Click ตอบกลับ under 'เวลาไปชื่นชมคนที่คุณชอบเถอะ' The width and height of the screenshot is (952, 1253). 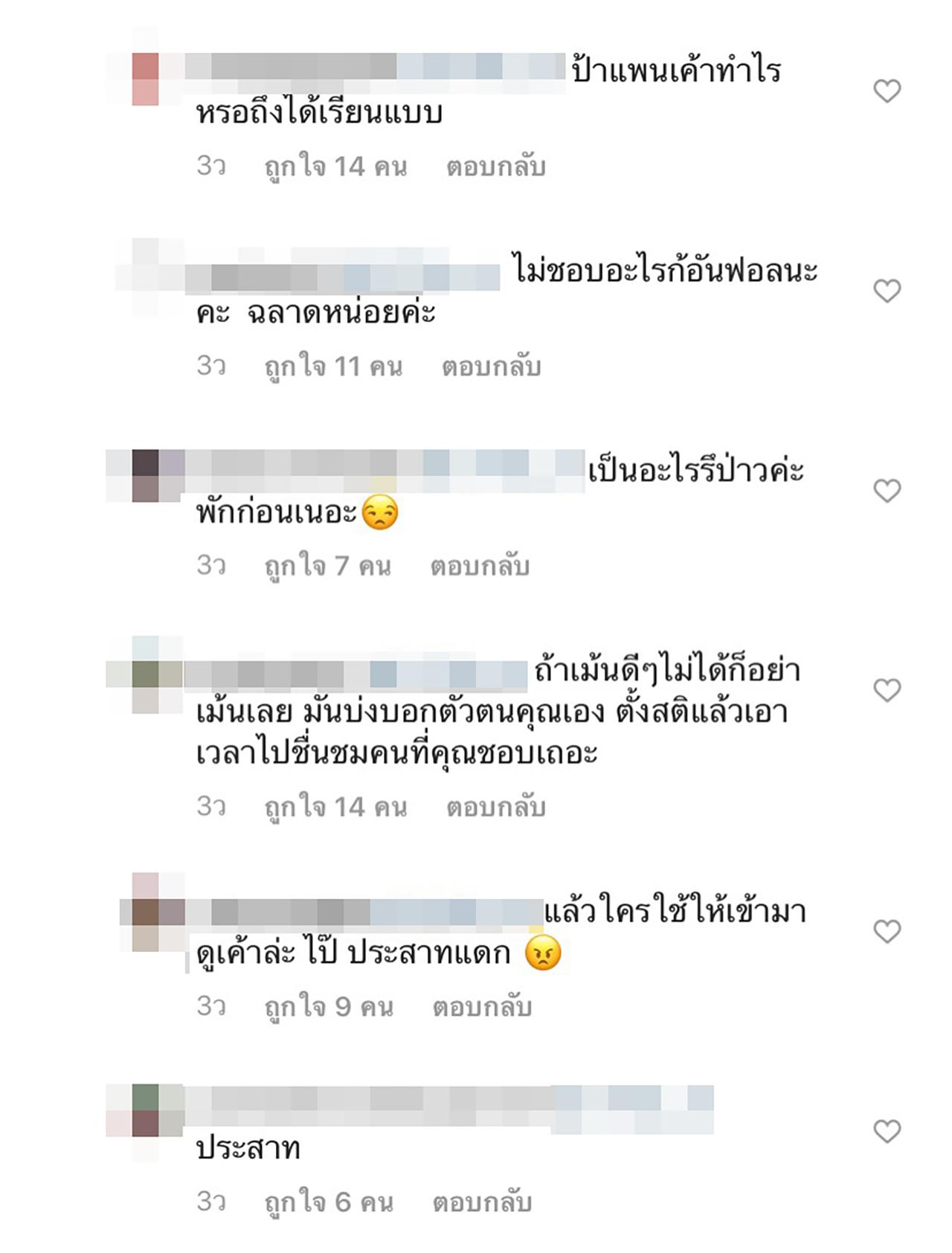point(495,807)
